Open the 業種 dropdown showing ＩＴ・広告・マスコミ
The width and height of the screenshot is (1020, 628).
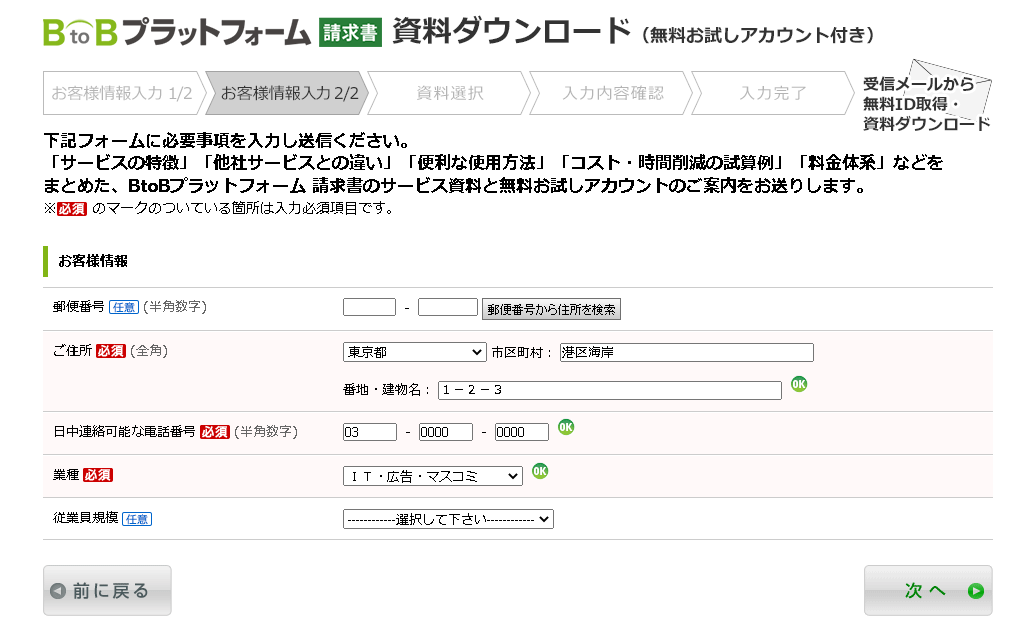(x=433, y=476)
